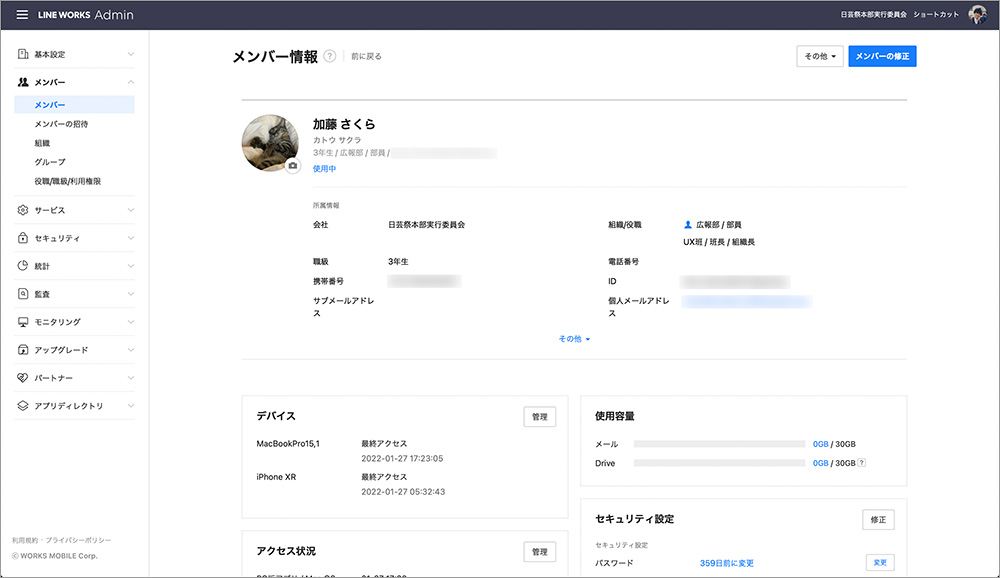Image resolution: width=1000 pixels, height=578 pixels.
Task: Collapse the メンバー sidebar section
Action: pos(131,82)
